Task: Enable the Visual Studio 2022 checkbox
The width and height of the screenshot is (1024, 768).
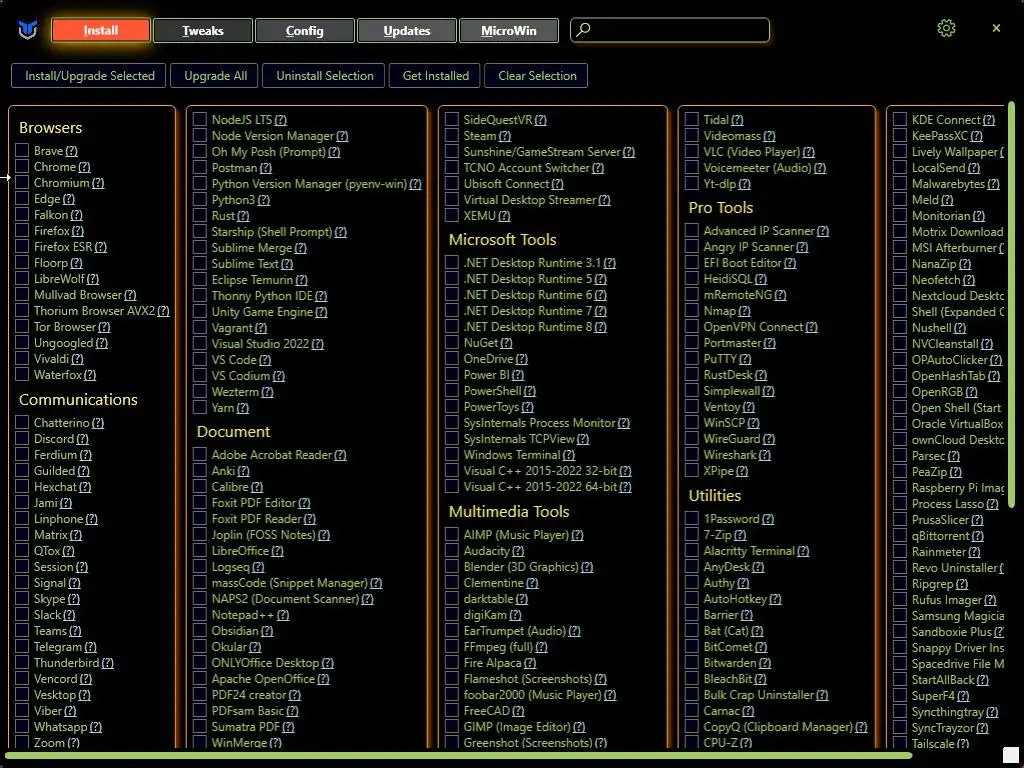Action: pos(200,344)
